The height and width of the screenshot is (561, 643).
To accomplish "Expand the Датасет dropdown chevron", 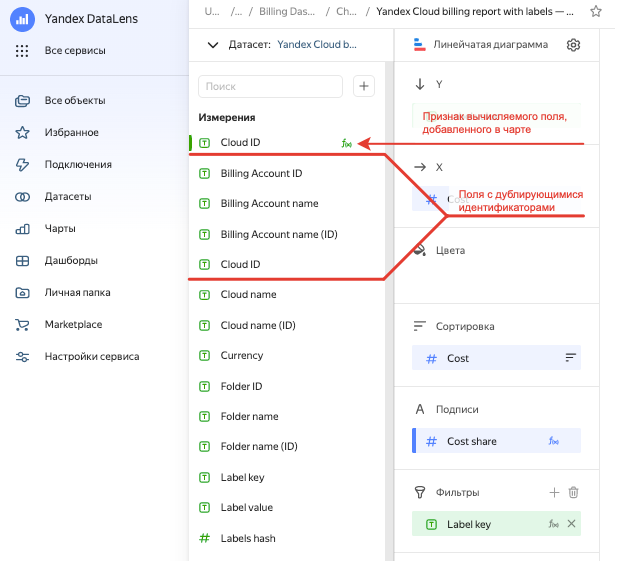I will 212,45.
